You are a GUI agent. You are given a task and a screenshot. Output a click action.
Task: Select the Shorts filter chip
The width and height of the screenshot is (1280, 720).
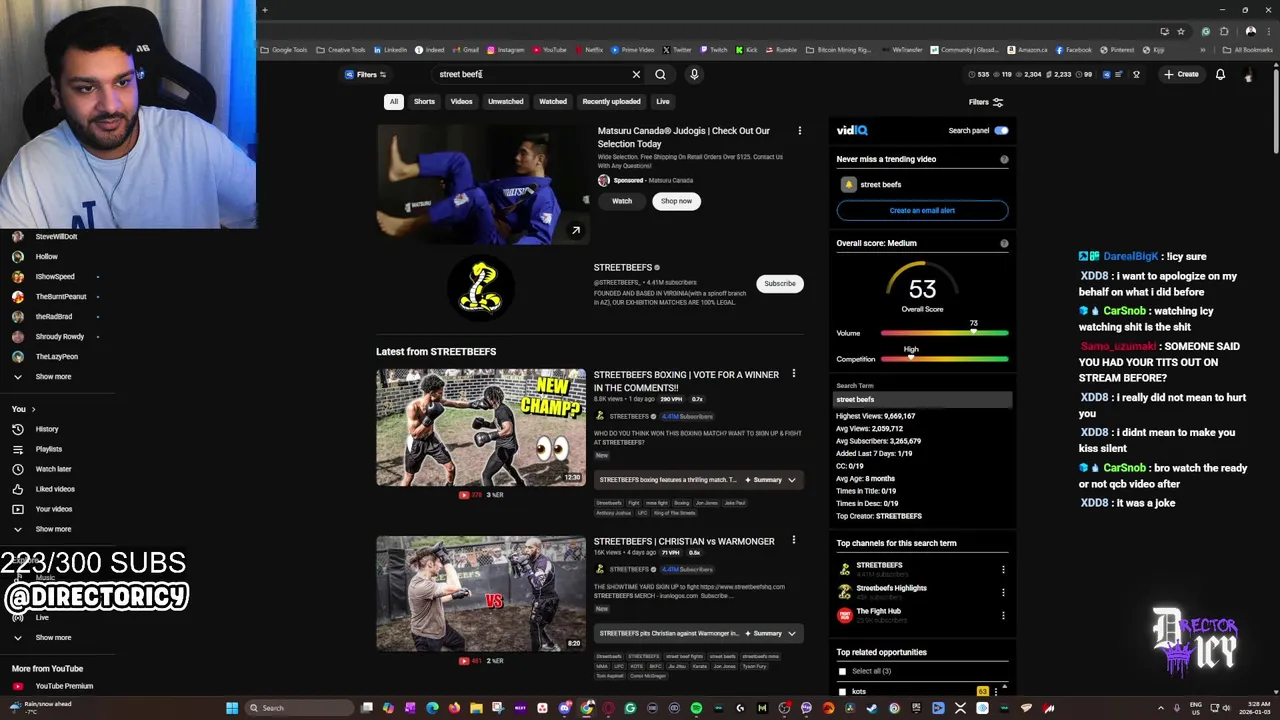[424, 102]
